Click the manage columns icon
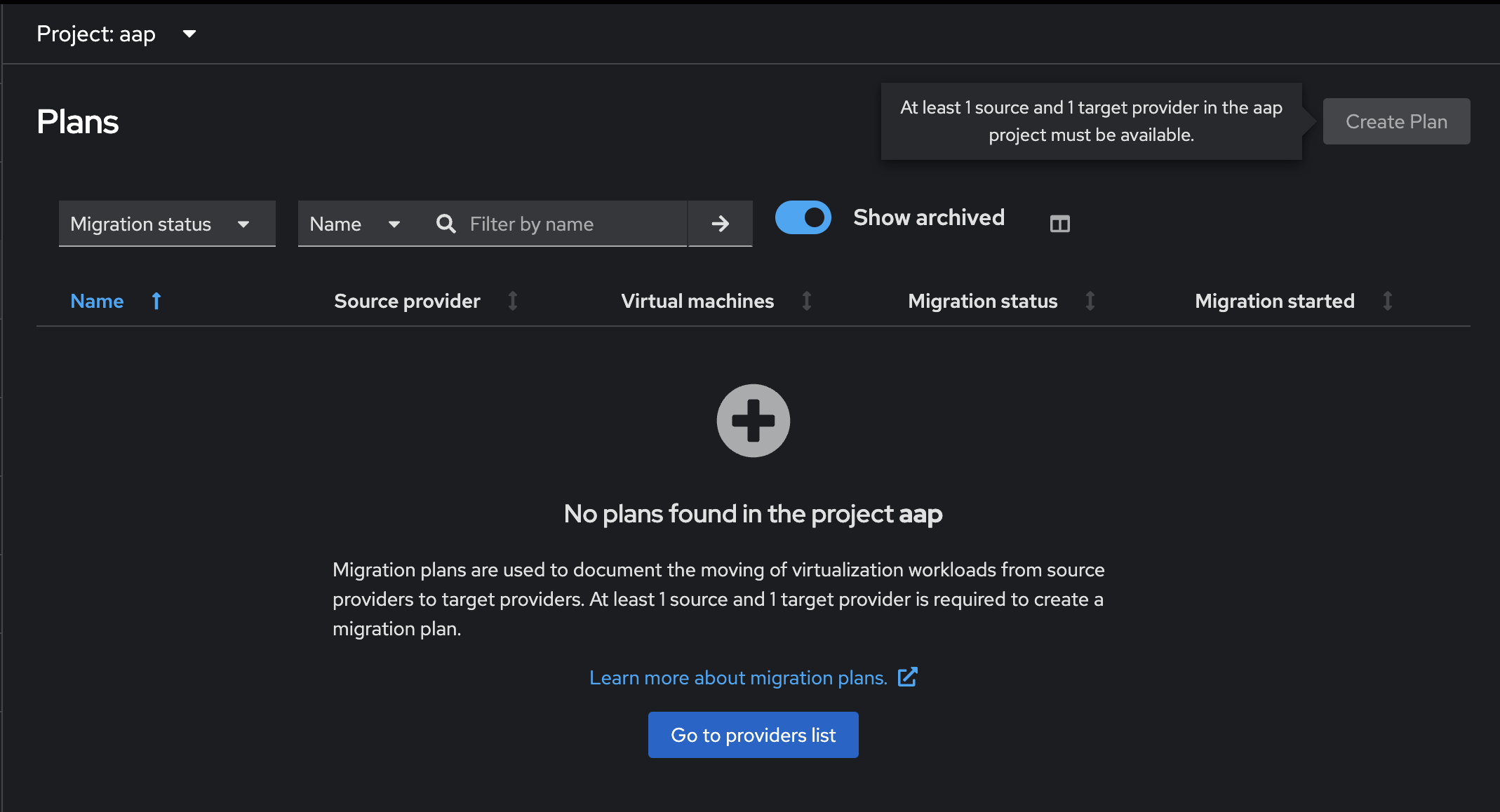1500x812 pixels. (x=1059, y=224)
